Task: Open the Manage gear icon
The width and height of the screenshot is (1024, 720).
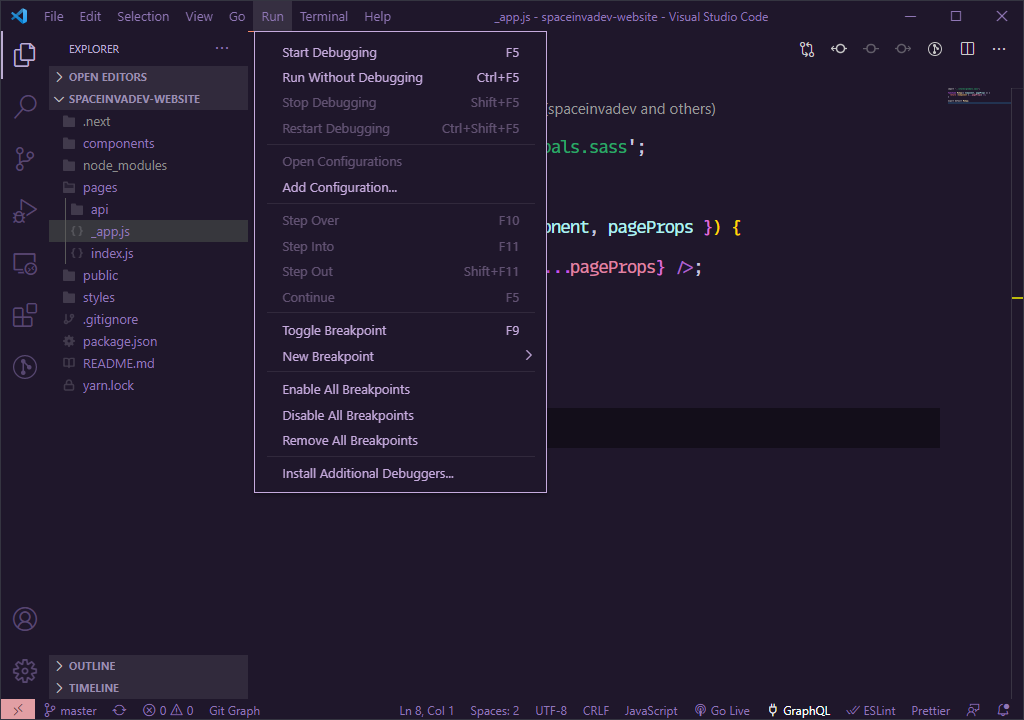Action: (x=25, y=670)
